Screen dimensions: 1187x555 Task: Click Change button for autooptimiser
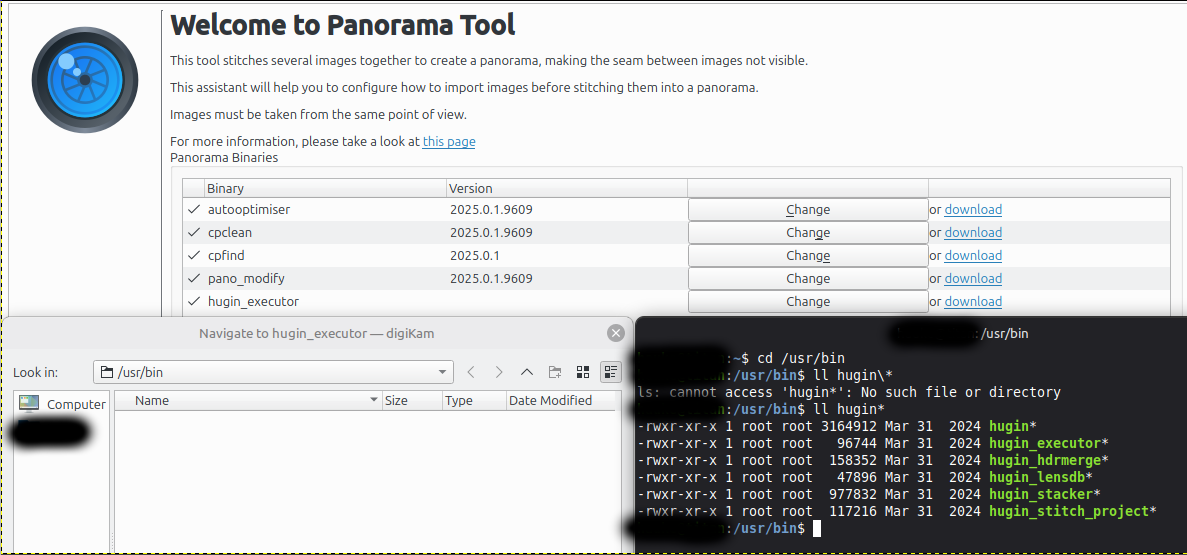(x=807, y=210)
